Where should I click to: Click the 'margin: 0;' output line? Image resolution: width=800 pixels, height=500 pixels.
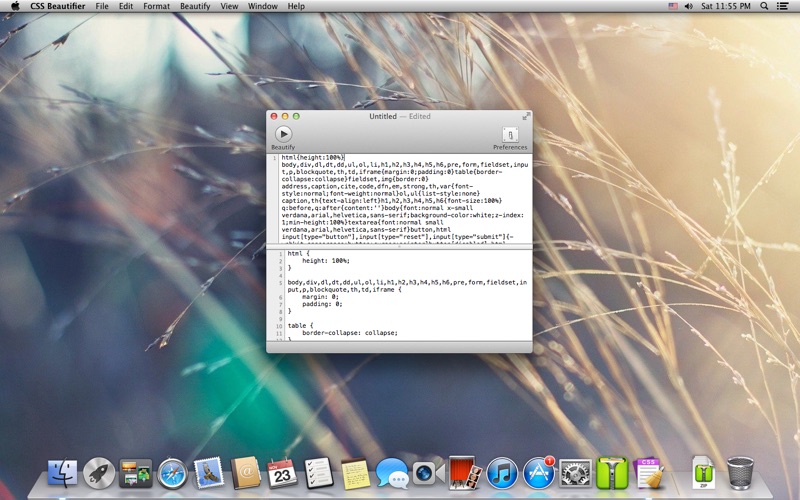tap(320, 296)
